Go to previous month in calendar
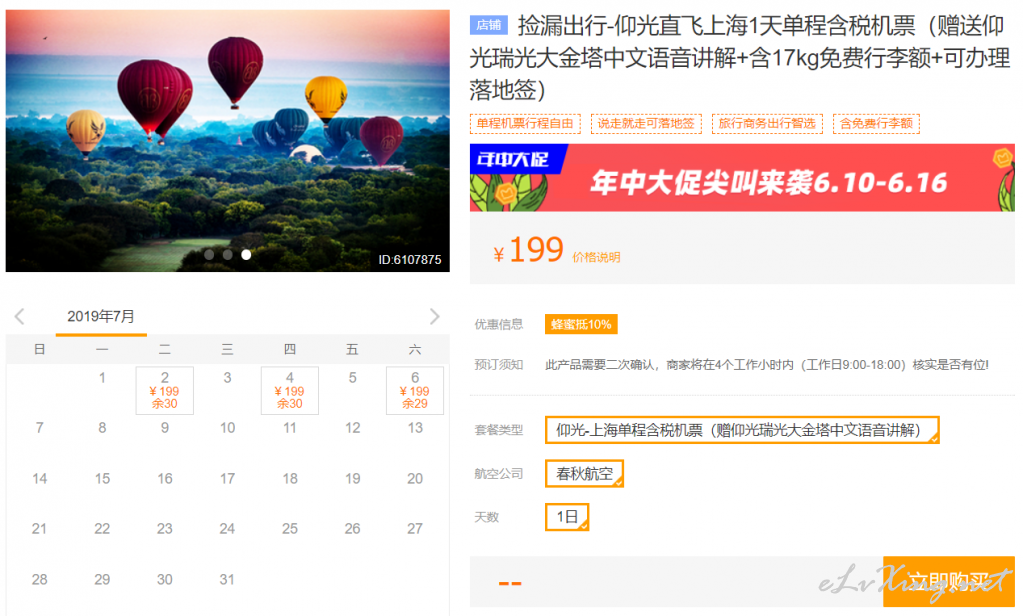The height and width of the screenshot is (616, 1023). 20,316
